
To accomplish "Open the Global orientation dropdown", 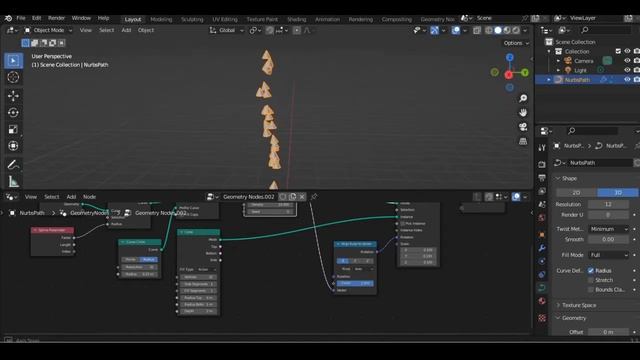I will point(227,30).
